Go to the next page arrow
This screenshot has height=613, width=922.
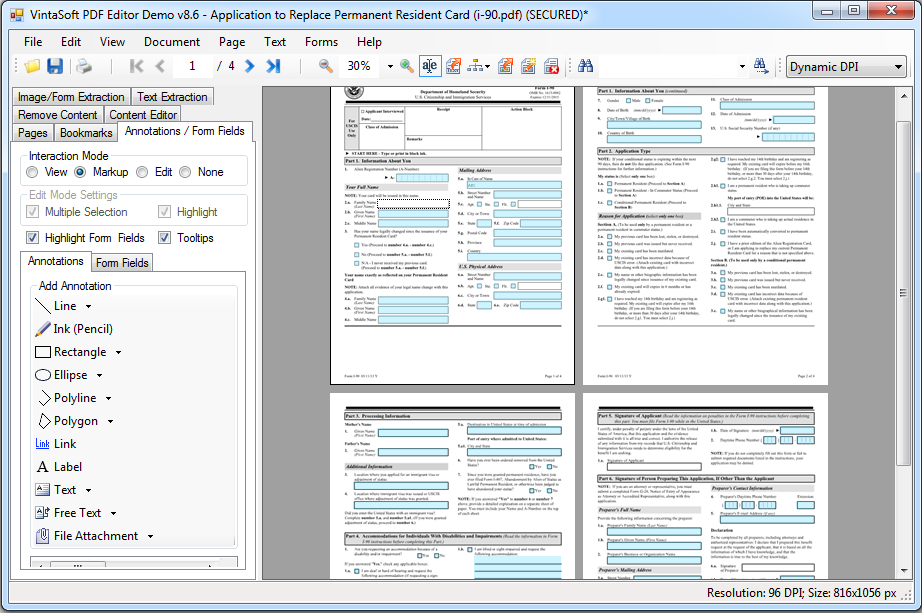point(250,66)
